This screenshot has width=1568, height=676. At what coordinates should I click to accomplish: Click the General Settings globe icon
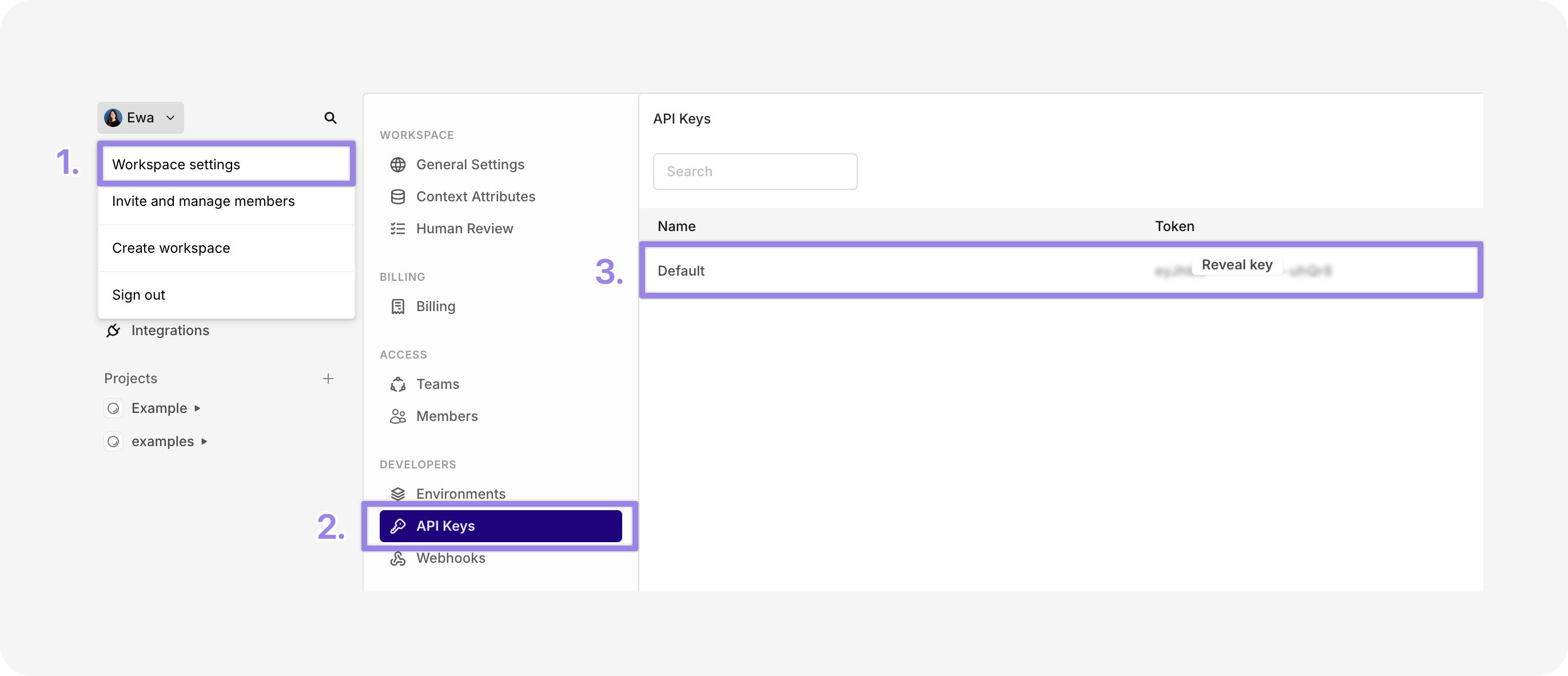tap(397, 165)
